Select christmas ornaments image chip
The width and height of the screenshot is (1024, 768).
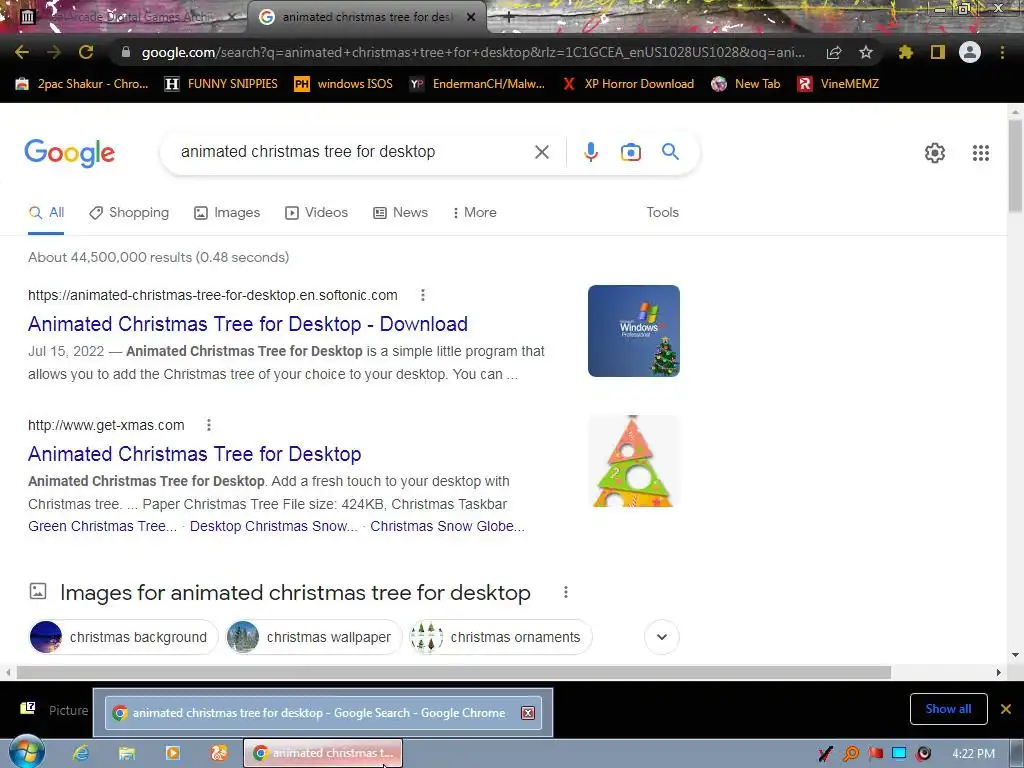(x=500, y=637)
